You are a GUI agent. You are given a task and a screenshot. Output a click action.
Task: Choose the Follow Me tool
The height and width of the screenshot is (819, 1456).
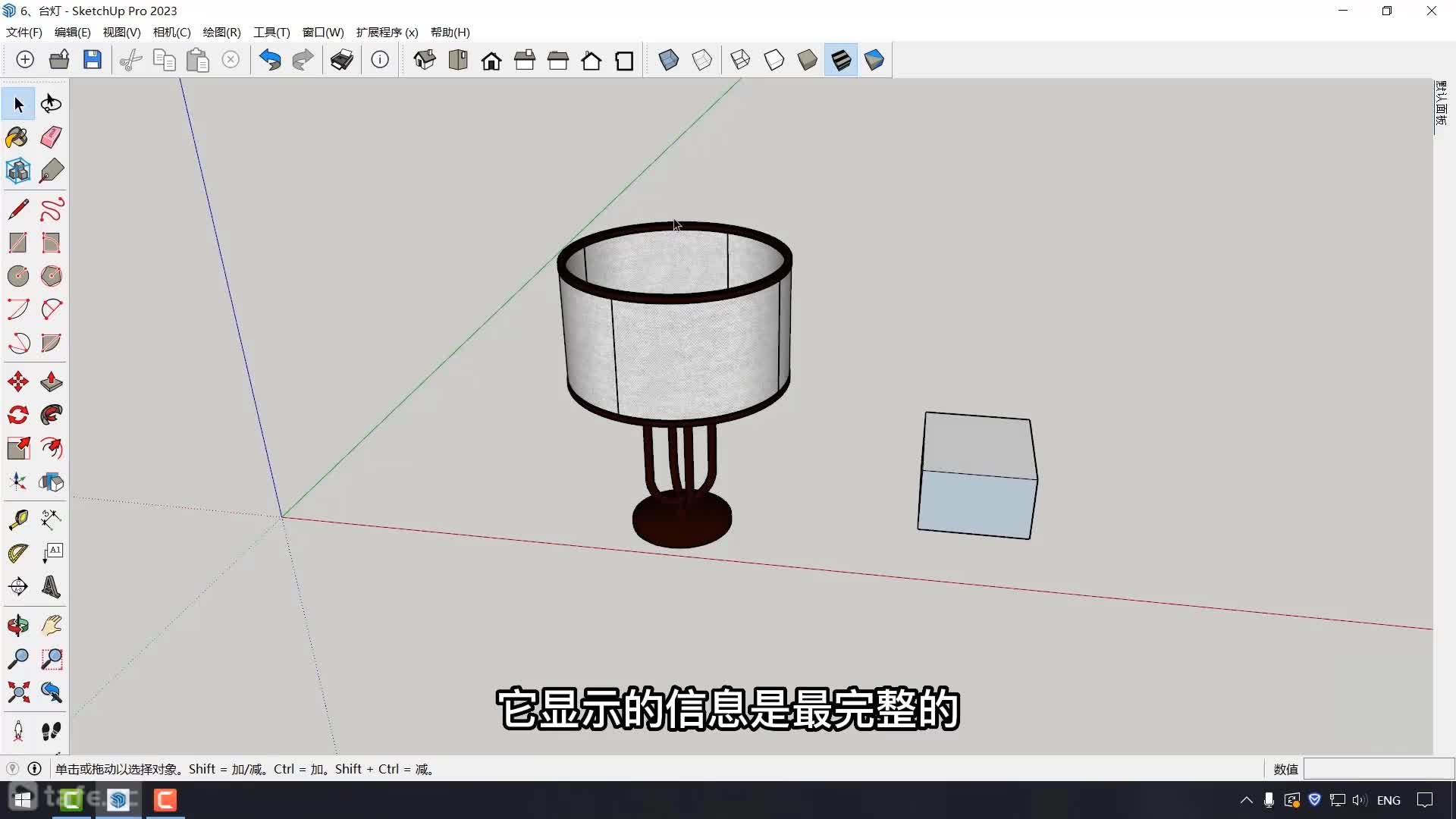tap(52, 415)
